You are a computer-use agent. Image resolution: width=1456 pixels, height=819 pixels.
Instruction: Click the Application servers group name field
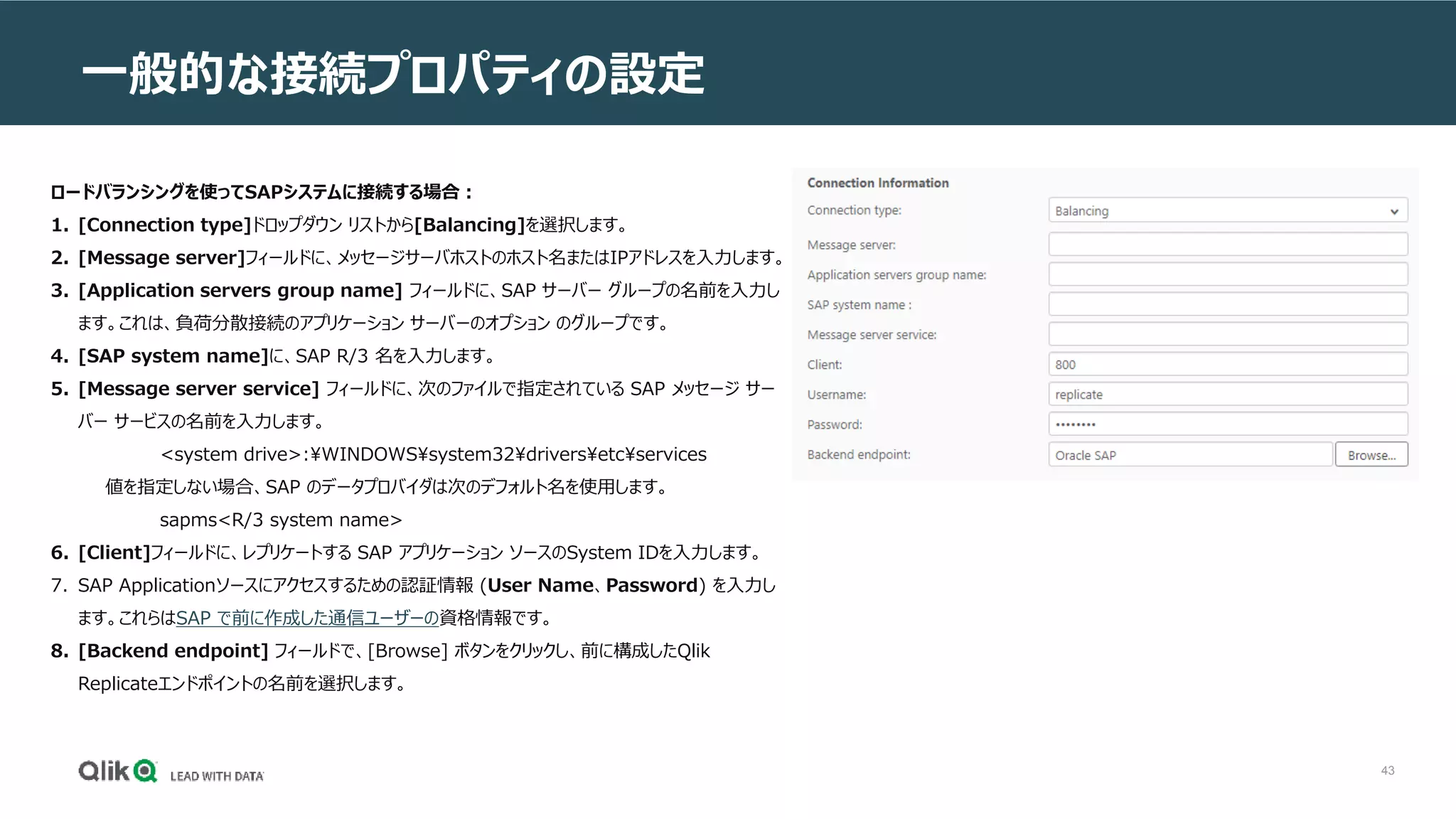(x=1228, y=274)
